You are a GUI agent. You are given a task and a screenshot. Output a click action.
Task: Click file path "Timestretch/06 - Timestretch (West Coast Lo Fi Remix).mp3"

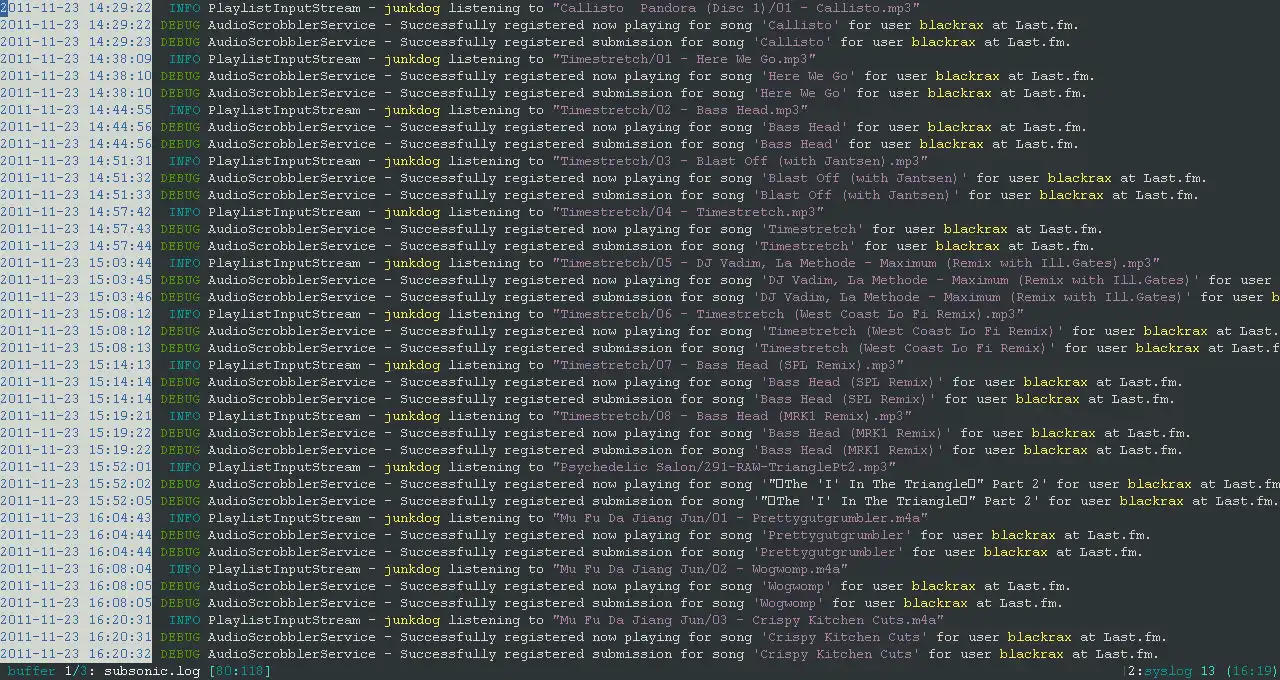pyautogui.click(x=788, y=314)
